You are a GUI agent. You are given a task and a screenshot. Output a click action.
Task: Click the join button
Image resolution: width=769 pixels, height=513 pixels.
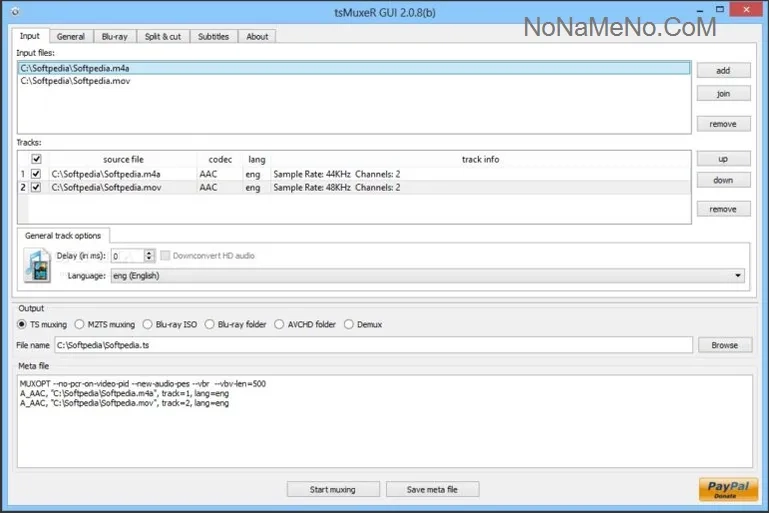point(723,93)
